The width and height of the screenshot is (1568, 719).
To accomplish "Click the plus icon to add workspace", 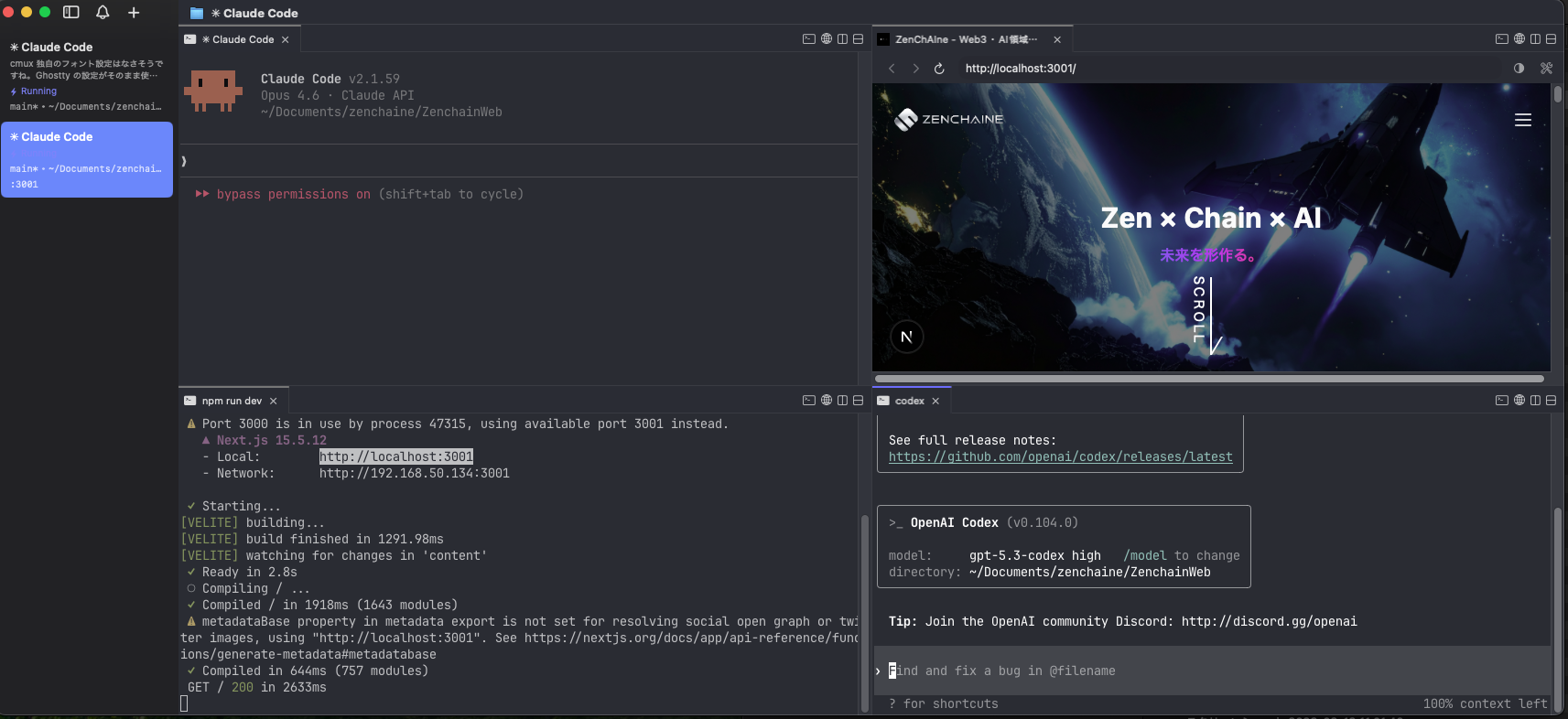I will (134, 13).
